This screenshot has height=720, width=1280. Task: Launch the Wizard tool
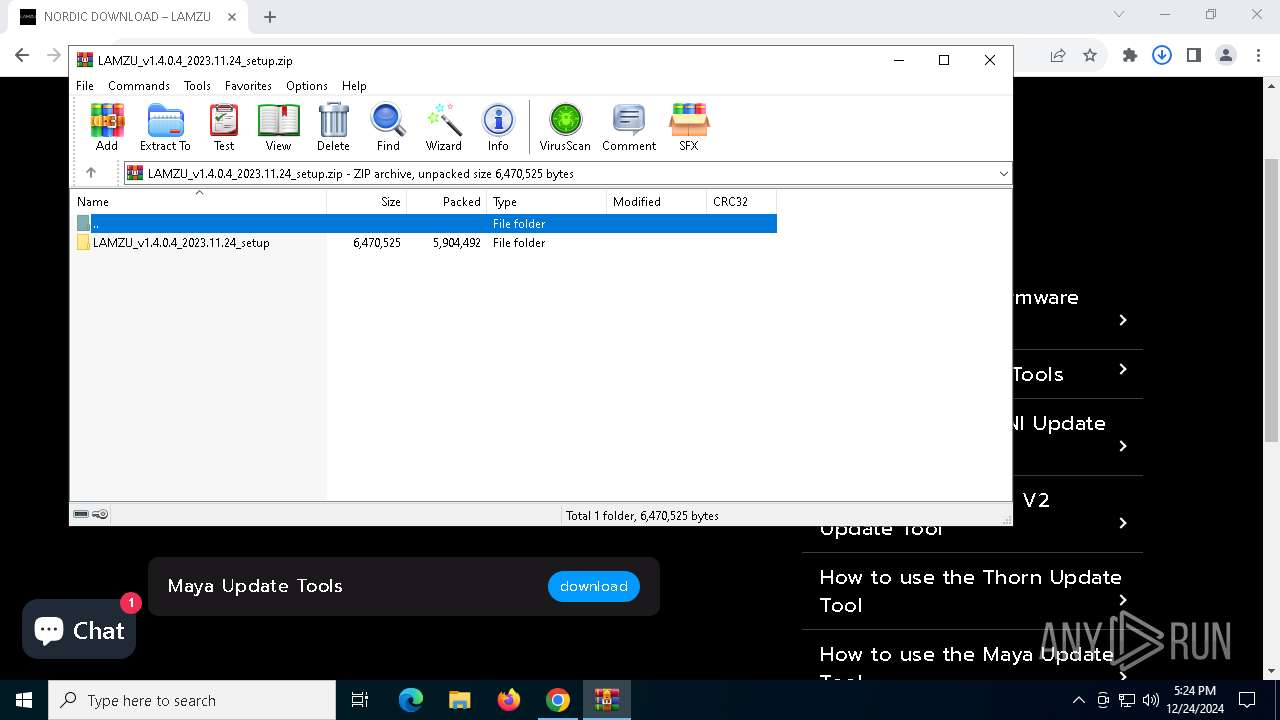coord(443,127)
